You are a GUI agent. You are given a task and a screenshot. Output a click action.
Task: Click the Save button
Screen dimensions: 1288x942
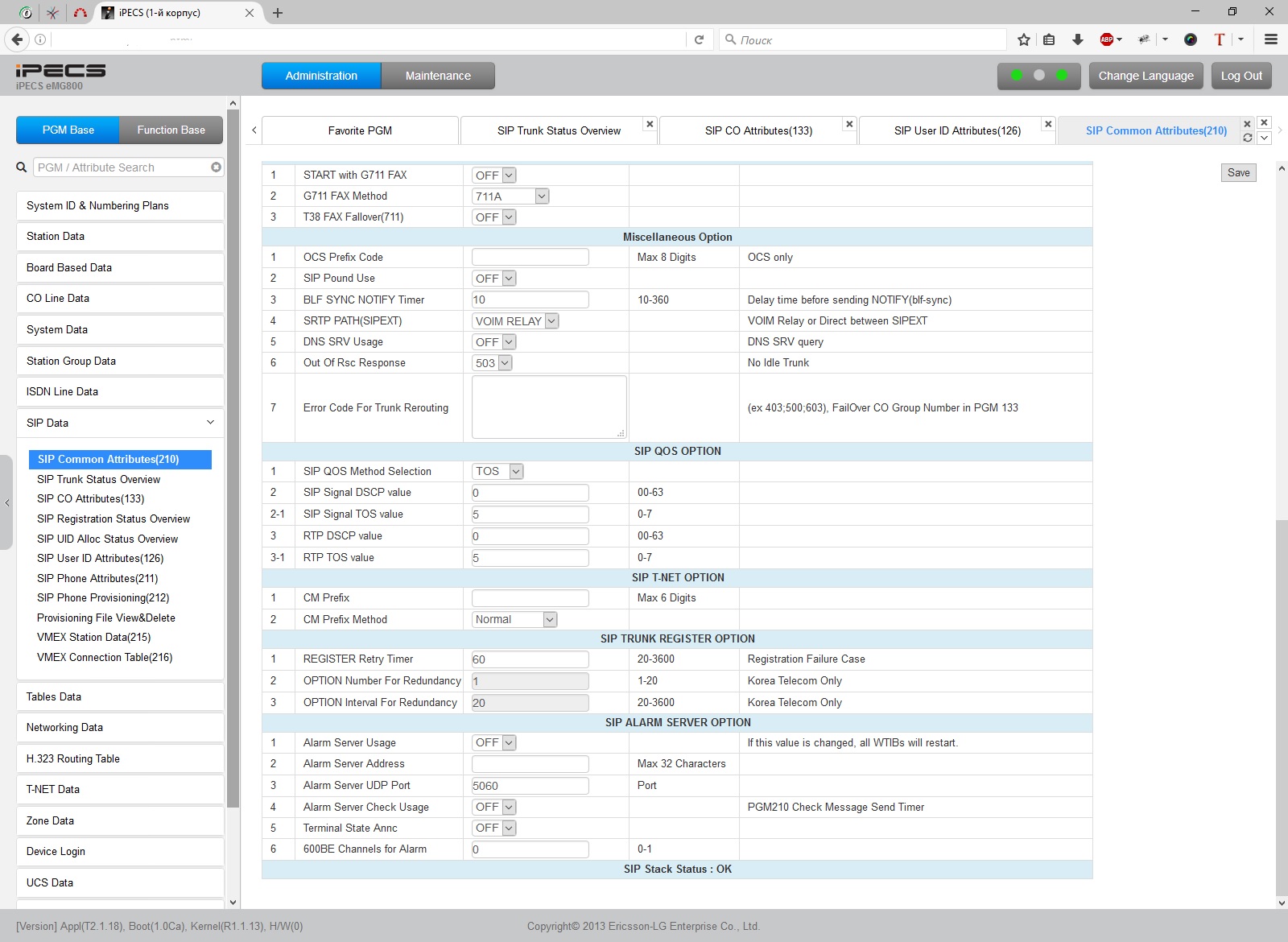(1238, 172)
